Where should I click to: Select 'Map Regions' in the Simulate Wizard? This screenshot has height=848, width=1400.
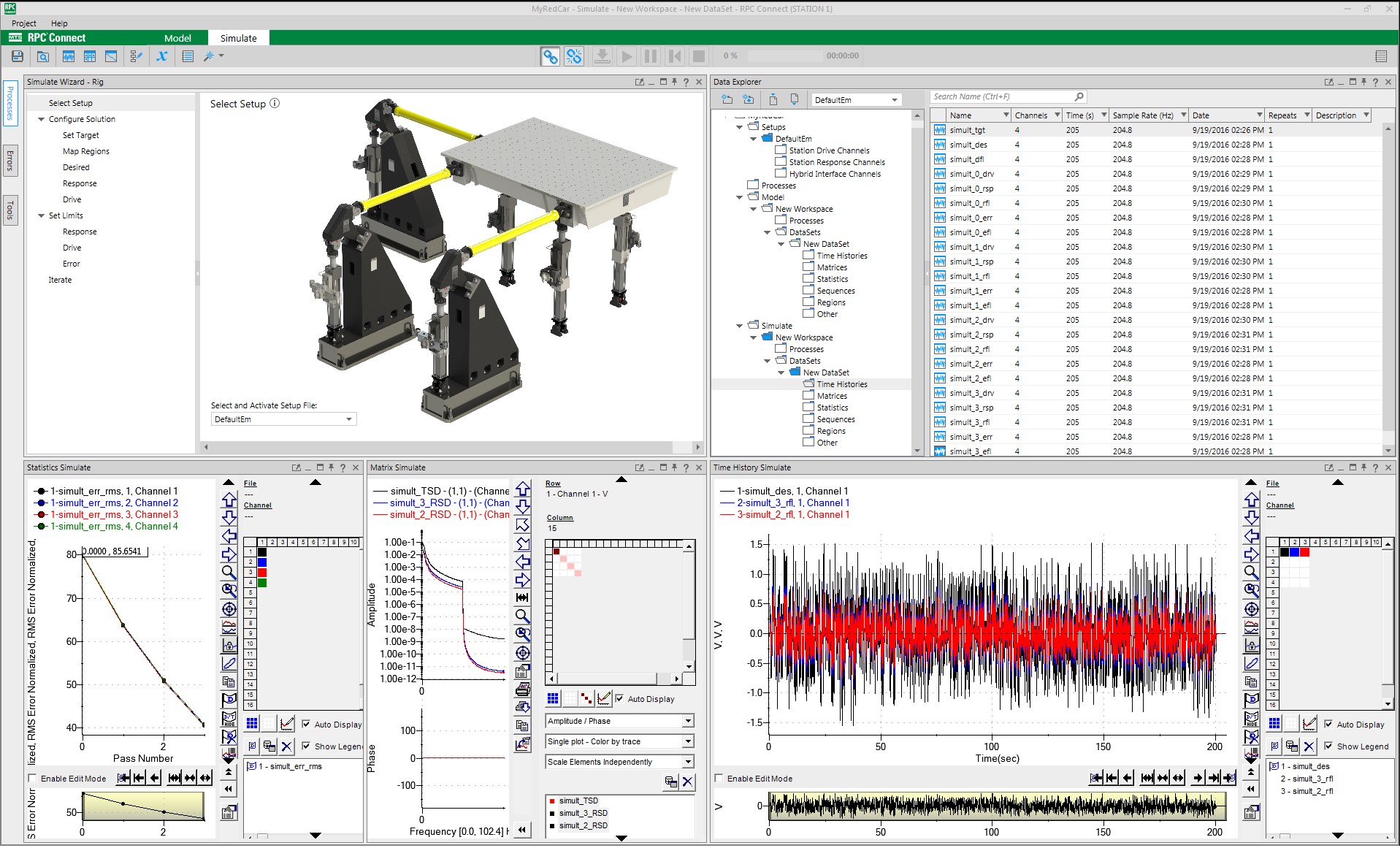click(86, 151)
